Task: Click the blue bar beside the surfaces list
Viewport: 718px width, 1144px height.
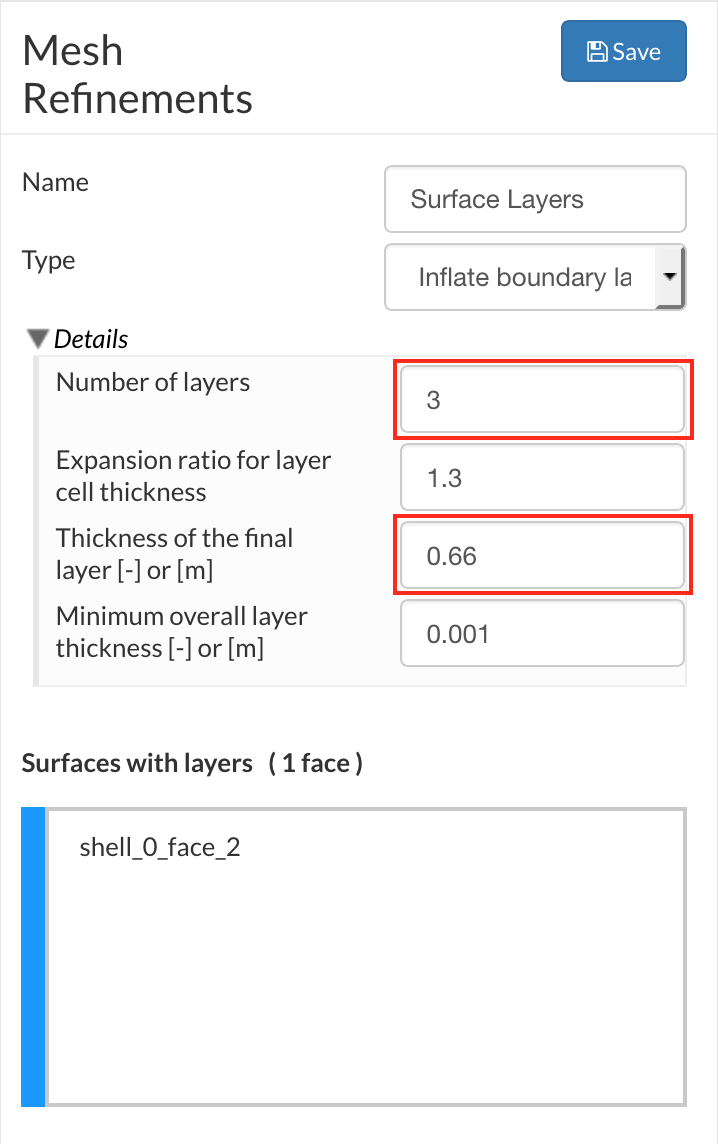Action: click(x=33, y=956)
